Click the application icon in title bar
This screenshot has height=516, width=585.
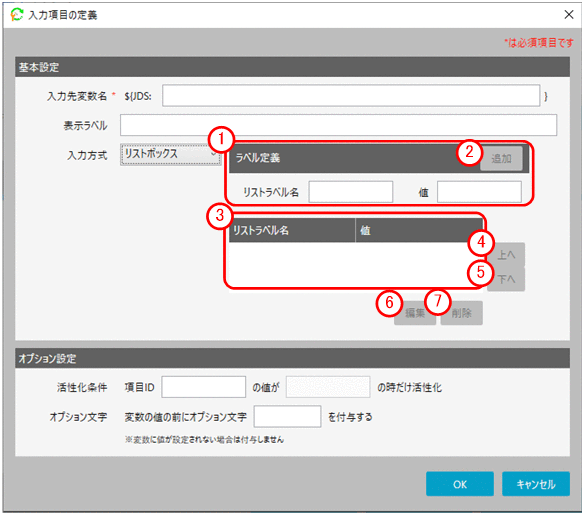point(17,15)
